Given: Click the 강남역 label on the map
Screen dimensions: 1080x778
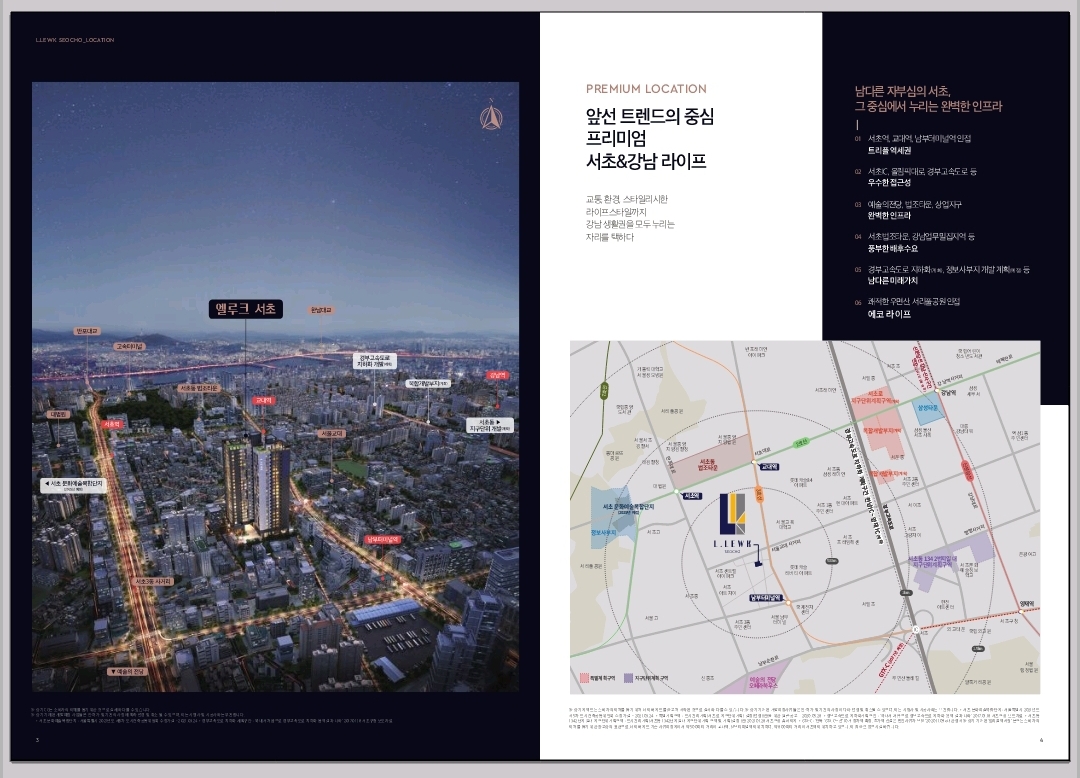Looking at the screenshot, I should pyautogui.click(x=948, y=392).
